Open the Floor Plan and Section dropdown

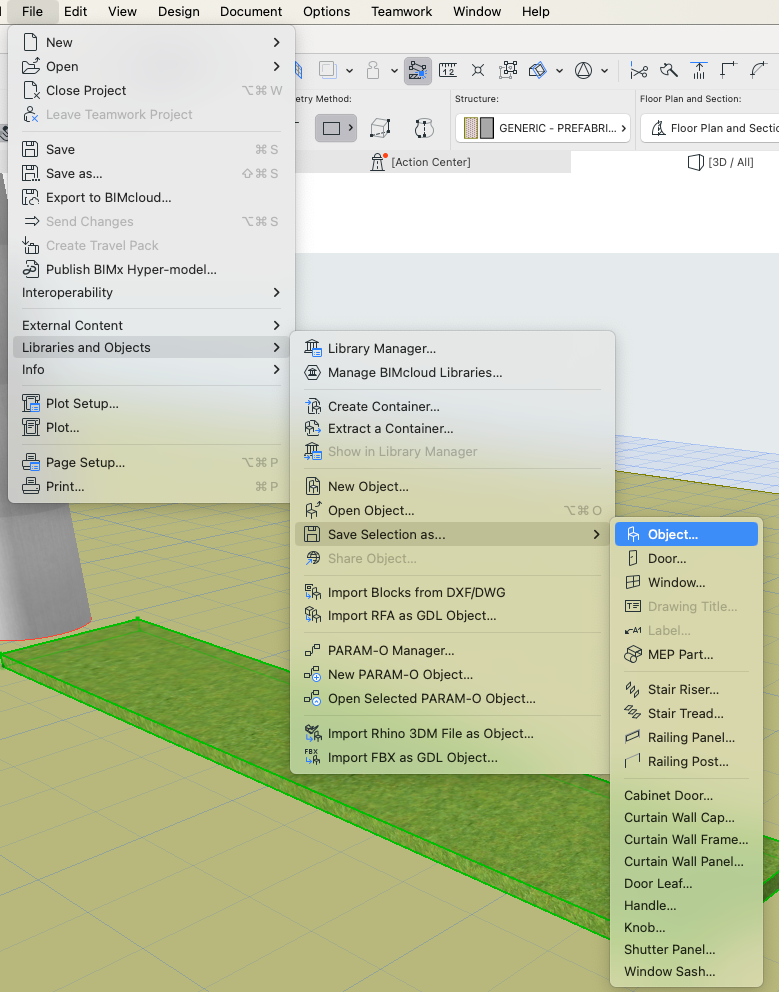tap(709, 128)
